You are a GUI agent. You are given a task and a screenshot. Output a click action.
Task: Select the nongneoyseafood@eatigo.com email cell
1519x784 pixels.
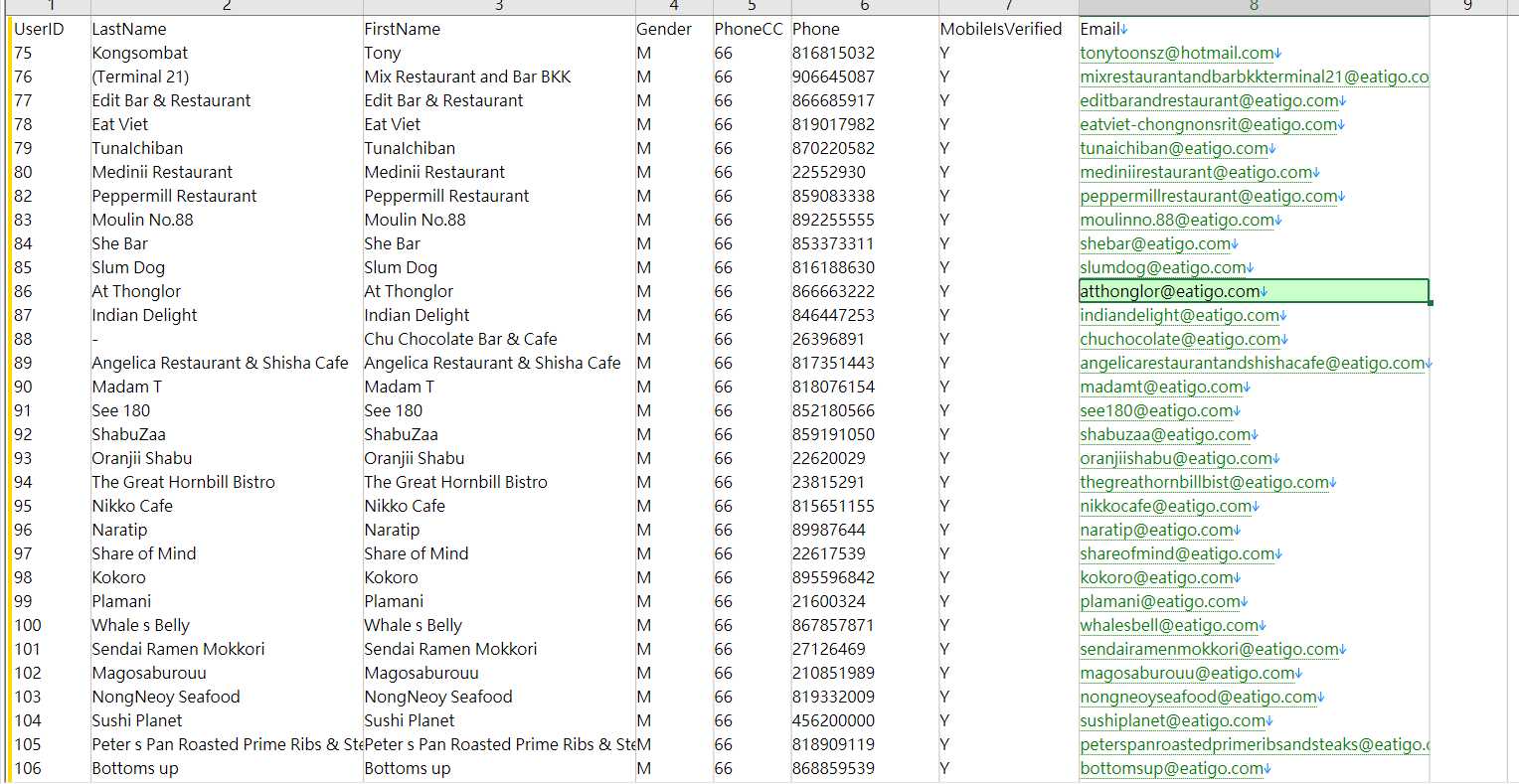(x=1254, y=697)
